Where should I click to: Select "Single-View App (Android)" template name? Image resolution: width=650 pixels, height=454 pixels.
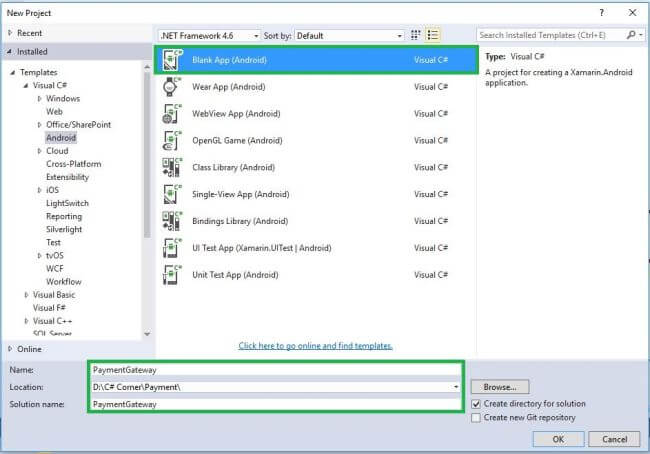pyautogui.click(x=240, y=194)
